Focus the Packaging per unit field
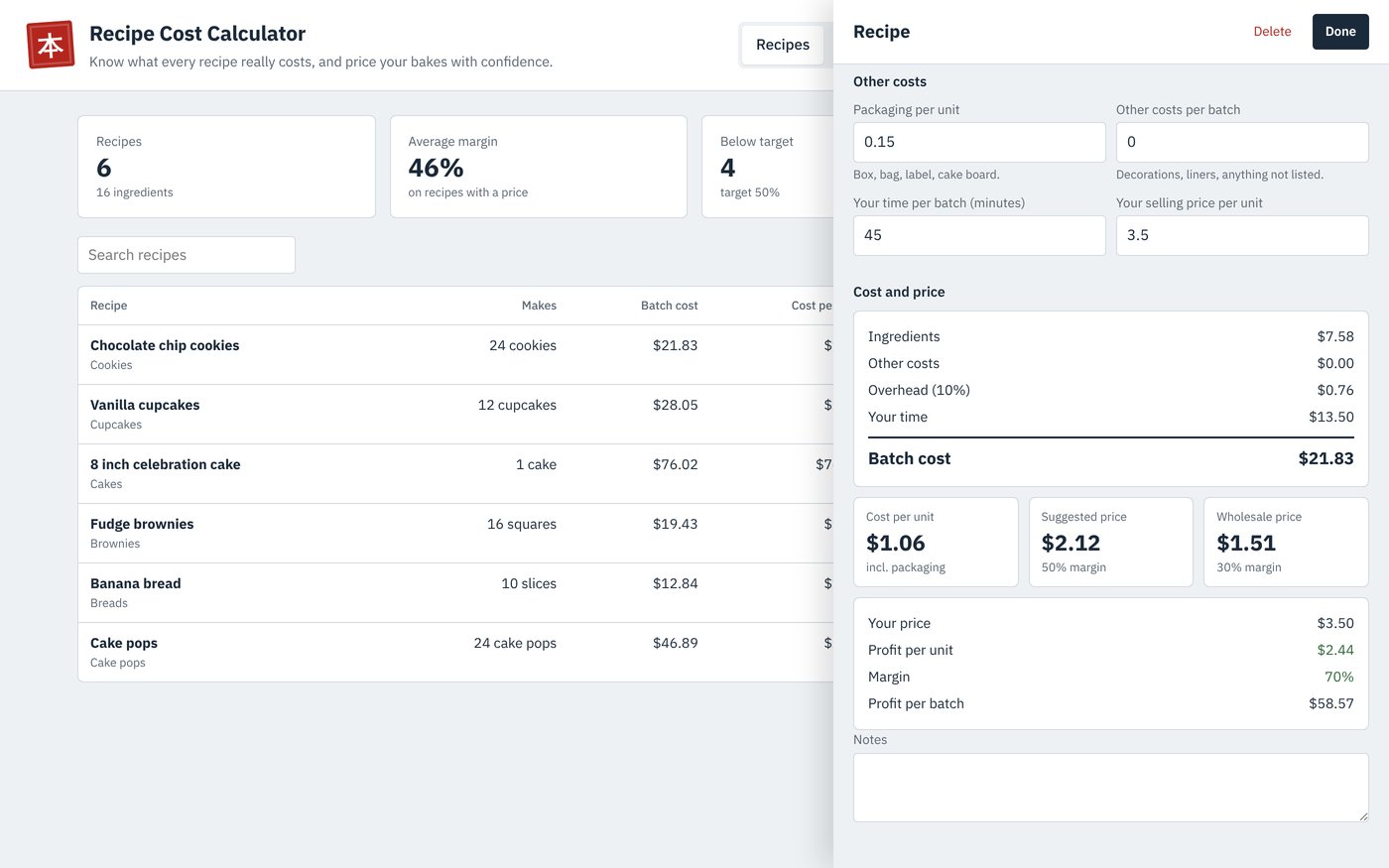 979,142
